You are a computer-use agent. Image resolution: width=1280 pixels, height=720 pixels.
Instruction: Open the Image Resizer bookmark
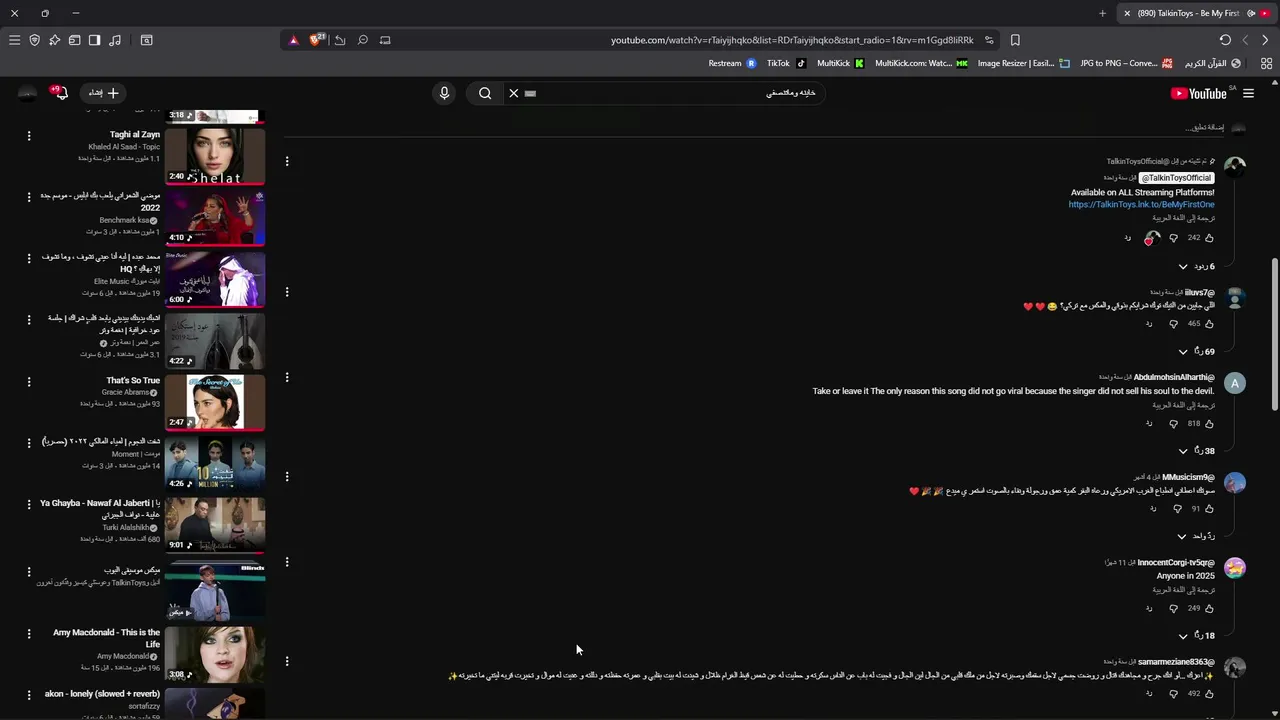(x=1022, y=63)
